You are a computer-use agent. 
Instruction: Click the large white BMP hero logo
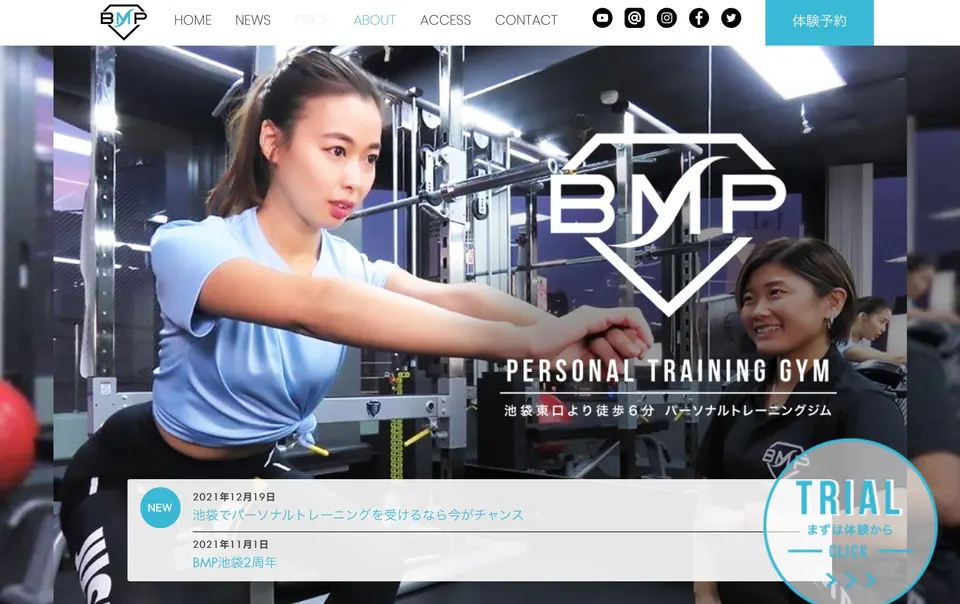point(667,223)
